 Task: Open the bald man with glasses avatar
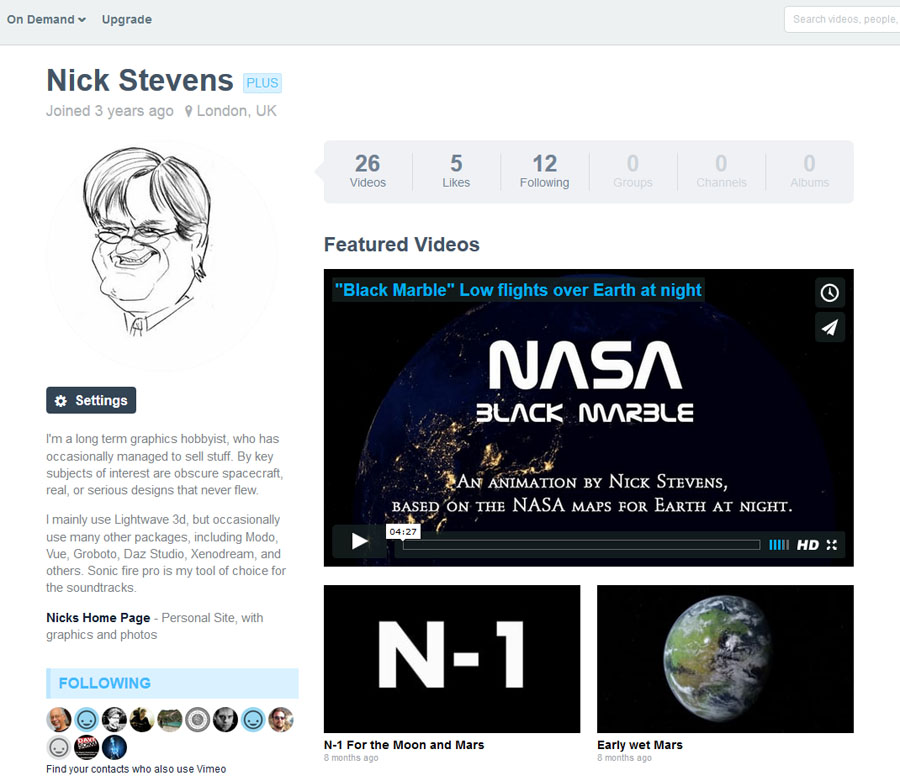click(59, 720)
